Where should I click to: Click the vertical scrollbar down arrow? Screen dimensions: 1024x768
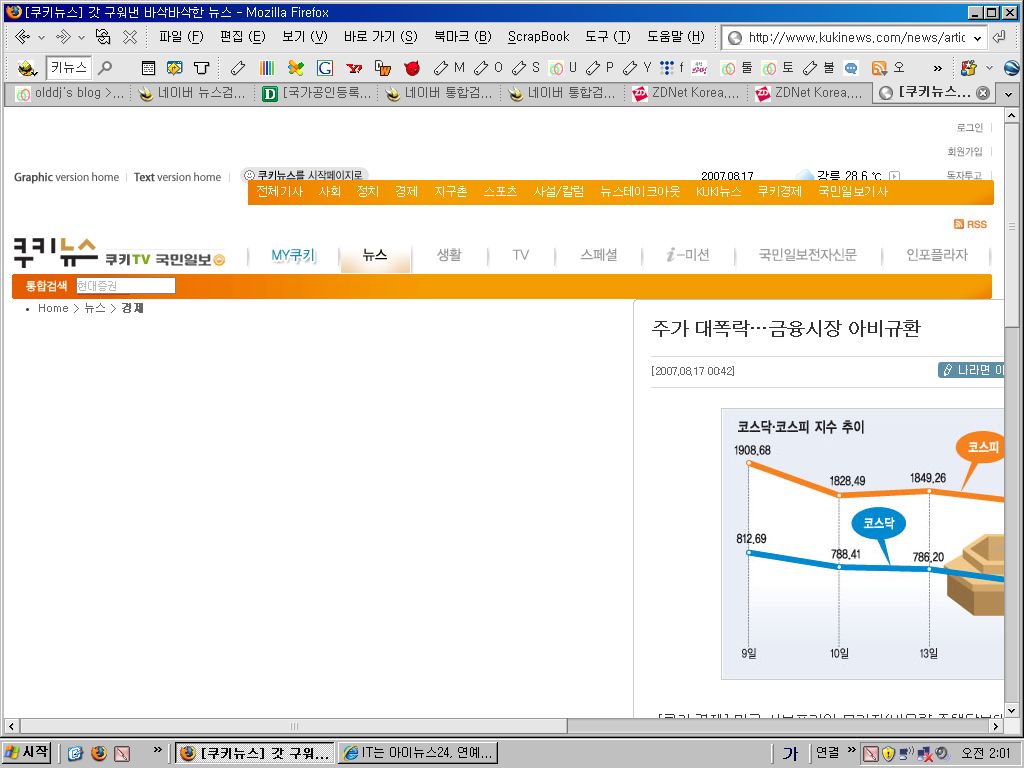[1011, 711]
